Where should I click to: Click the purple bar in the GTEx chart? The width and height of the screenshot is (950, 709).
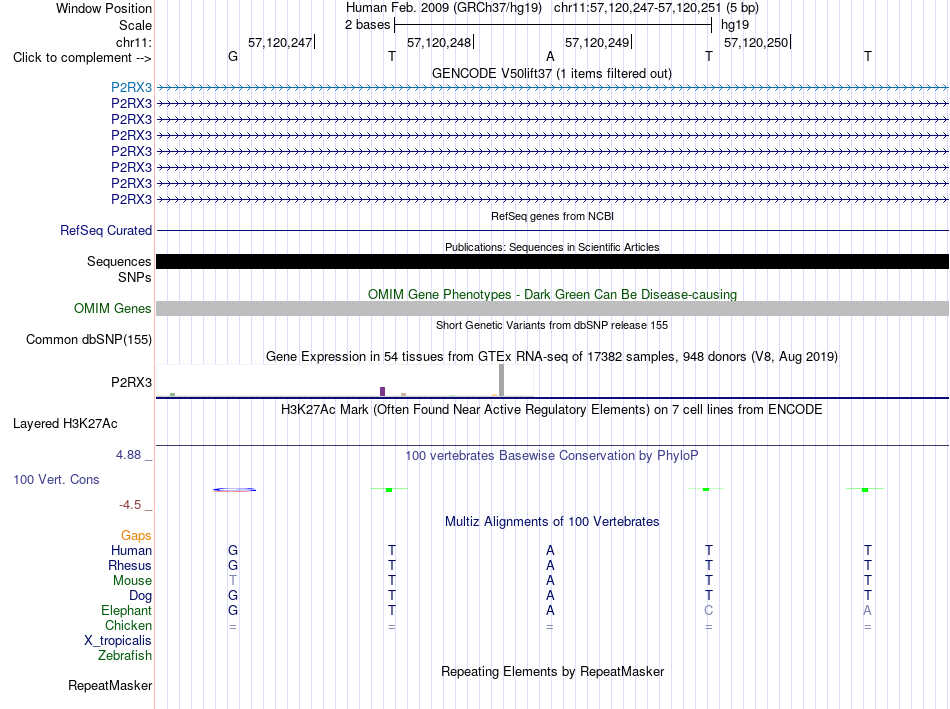382,391
